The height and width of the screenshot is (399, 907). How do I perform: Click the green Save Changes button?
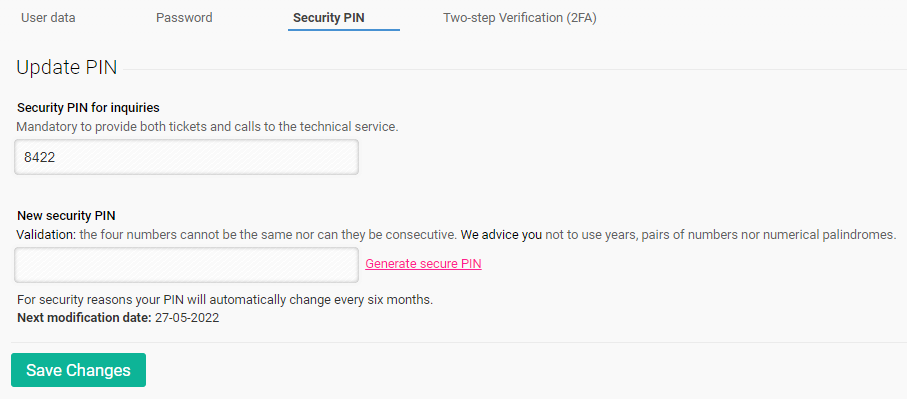tap(78, 370)
